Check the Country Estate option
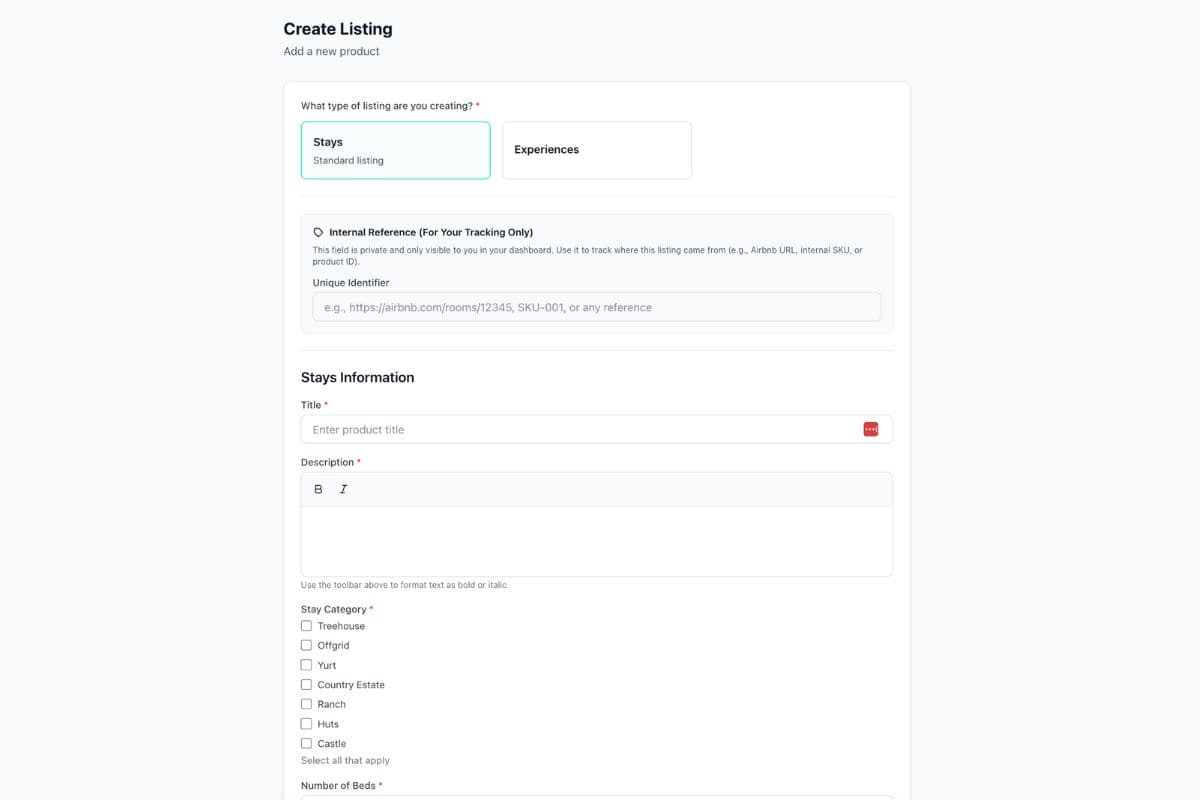Viewport: 1200px width, 800px height. [x=306, y=684]
